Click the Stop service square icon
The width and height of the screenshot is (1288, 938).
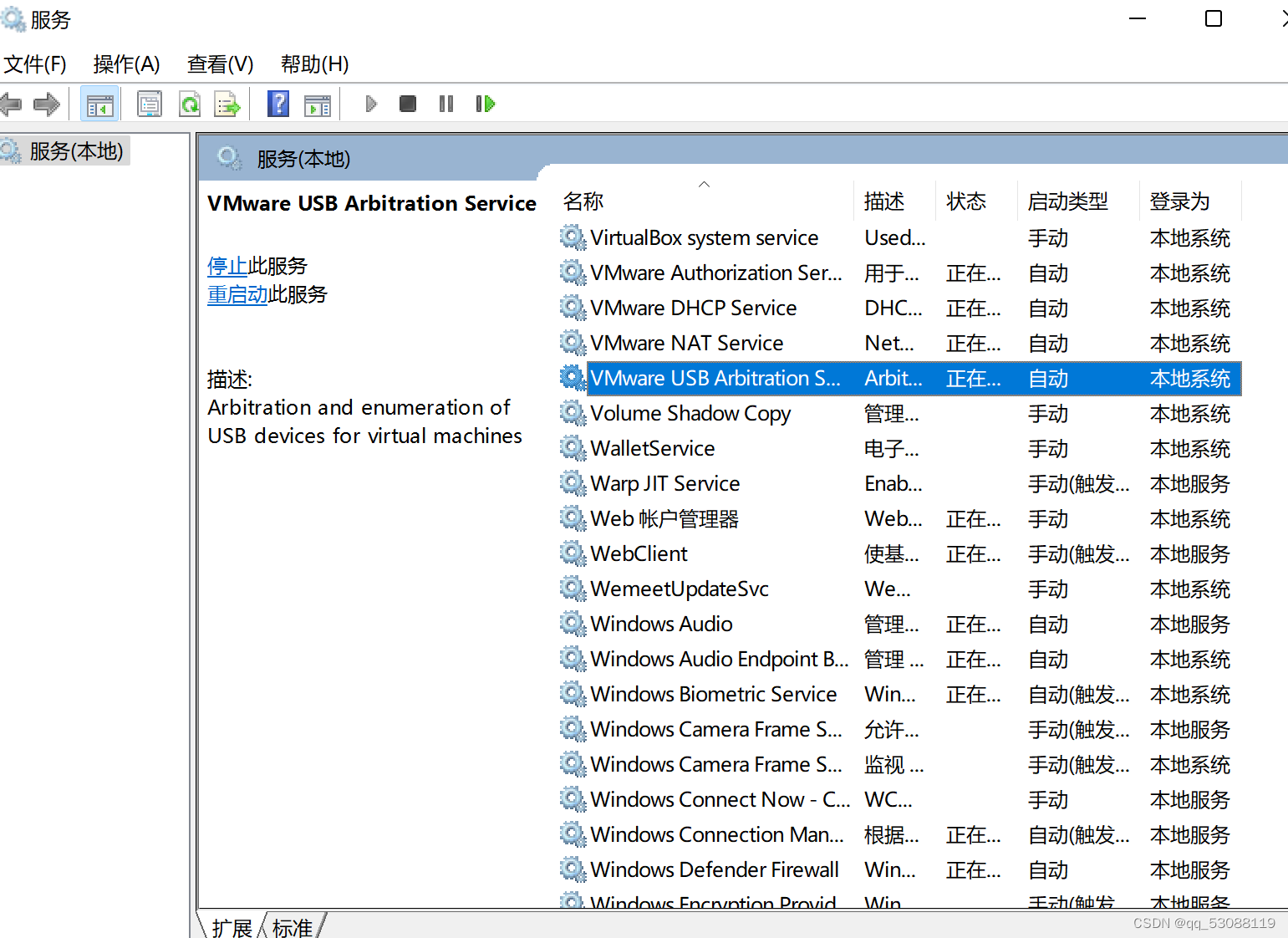pos(408,104)
